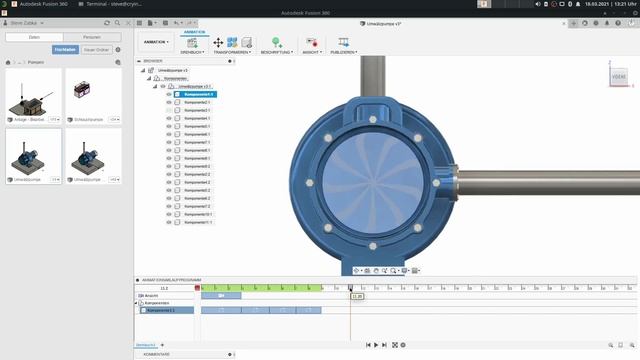Undo the last action
The width and height of the screenshot is (640, 360).
pyautogui.click(x=177, y=23)
